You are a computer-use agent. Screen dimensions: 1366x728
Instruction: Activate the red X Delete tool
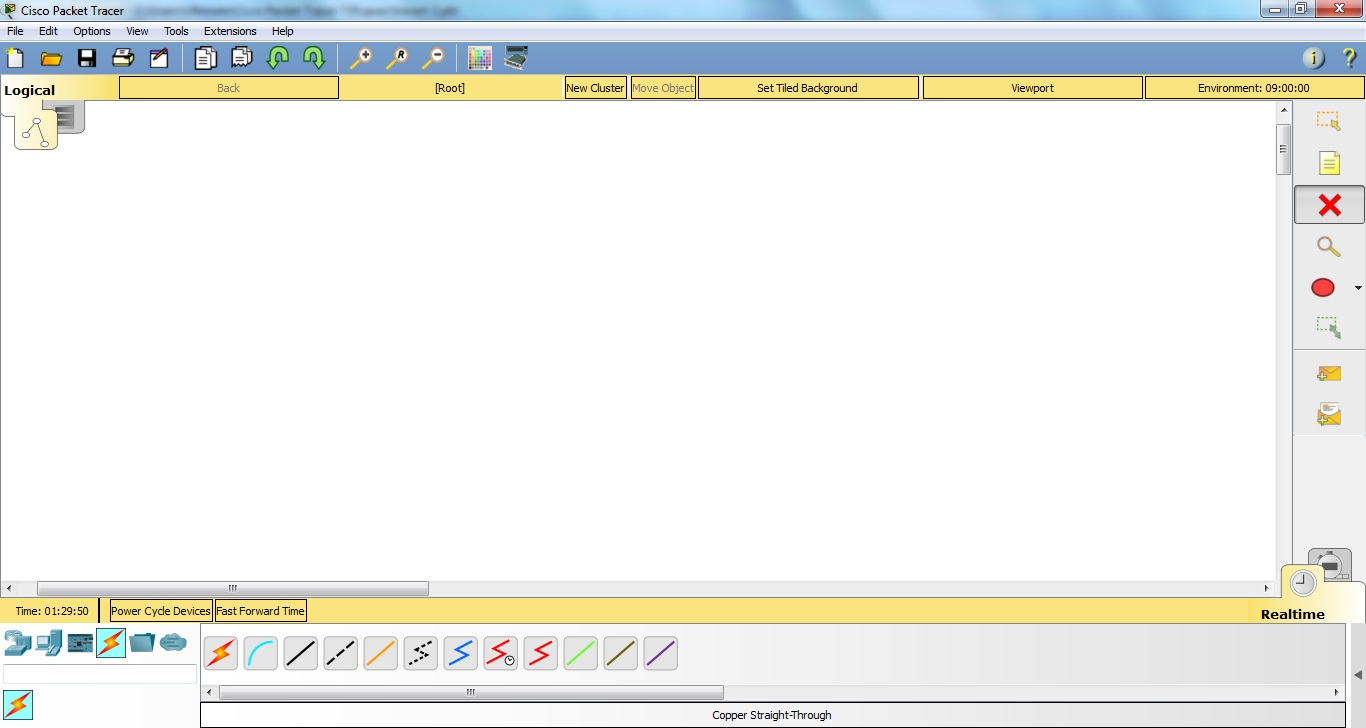click(x=1329, y=205)
